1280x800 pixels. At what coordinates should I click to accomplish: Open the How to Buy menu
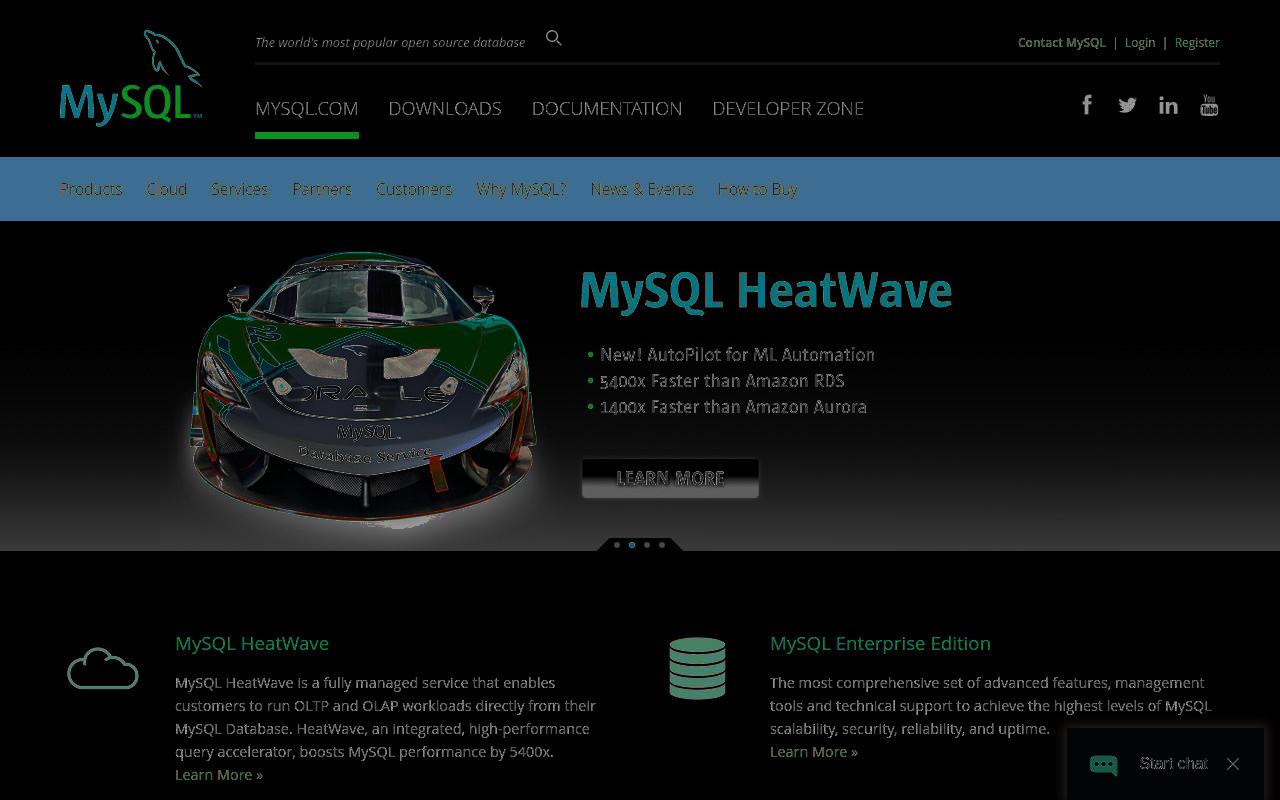tap(757, 189)
